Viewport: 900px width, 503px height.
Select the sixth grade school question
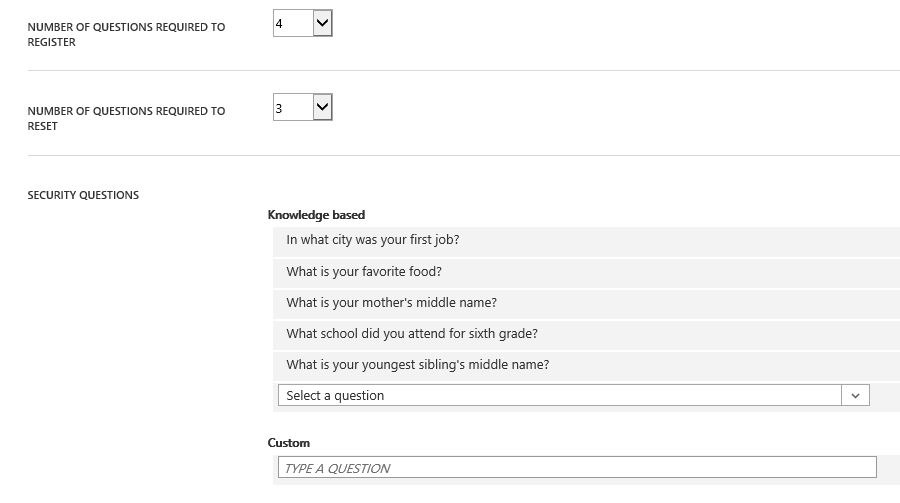click(x=412, y=334)
